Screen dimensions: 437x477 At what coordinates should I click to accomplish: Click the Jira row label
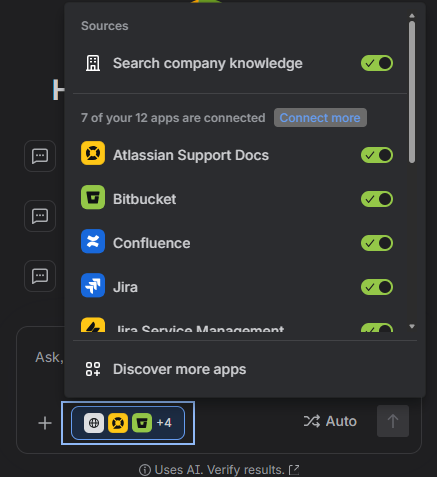click(125, 287)
